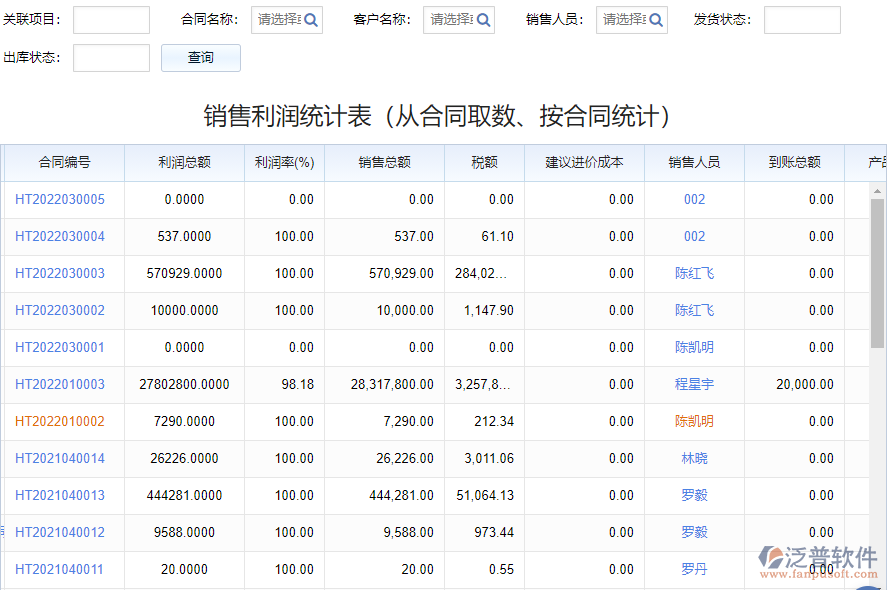Open contract HT2022030005
Image resolution: width=888 pixels, height=590 pixels.
(x=61, y=199)
